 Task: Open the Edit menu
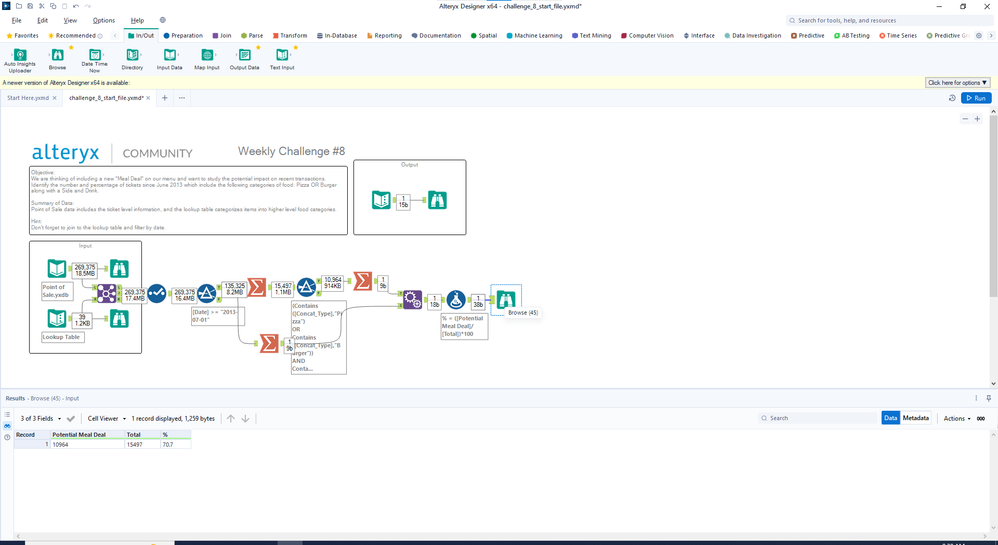[x=42, y=20]
